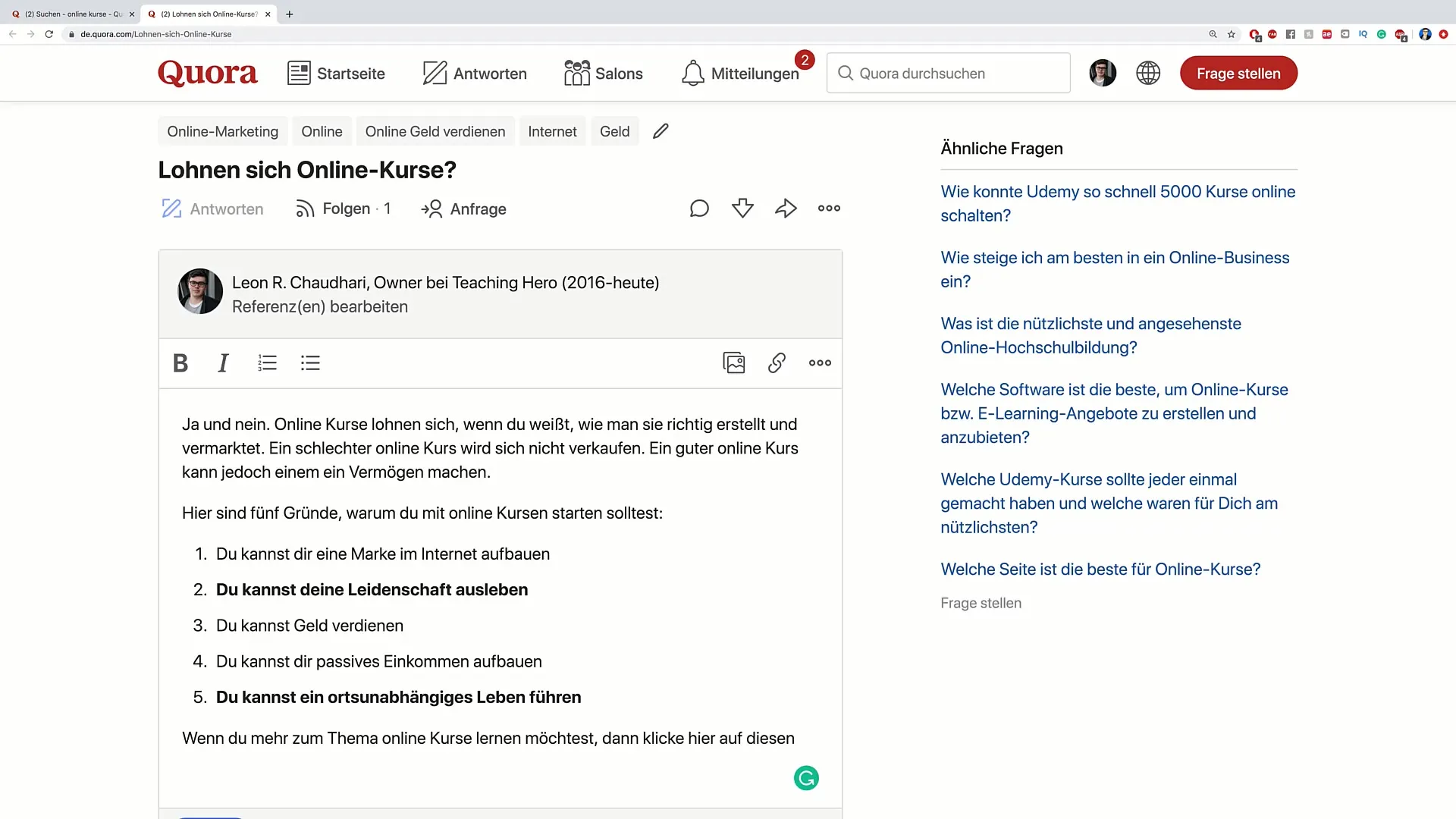Viewport: 1456px width, 819px height.
Task: Click the Frage stellen red button
Action: point(1238,74)
